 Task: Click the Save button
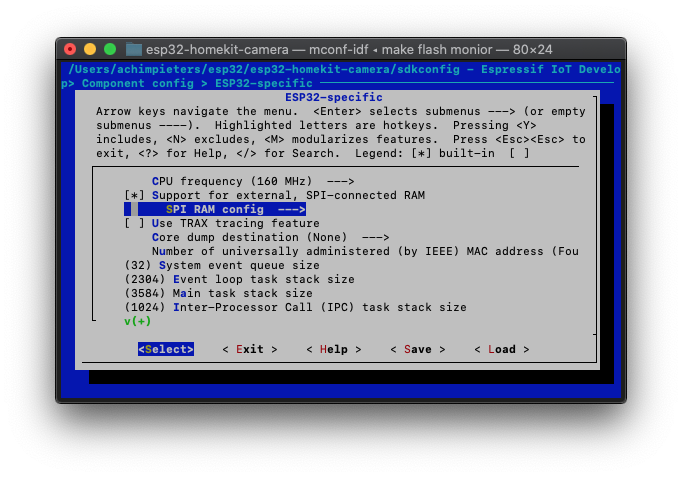pos(418,349)
